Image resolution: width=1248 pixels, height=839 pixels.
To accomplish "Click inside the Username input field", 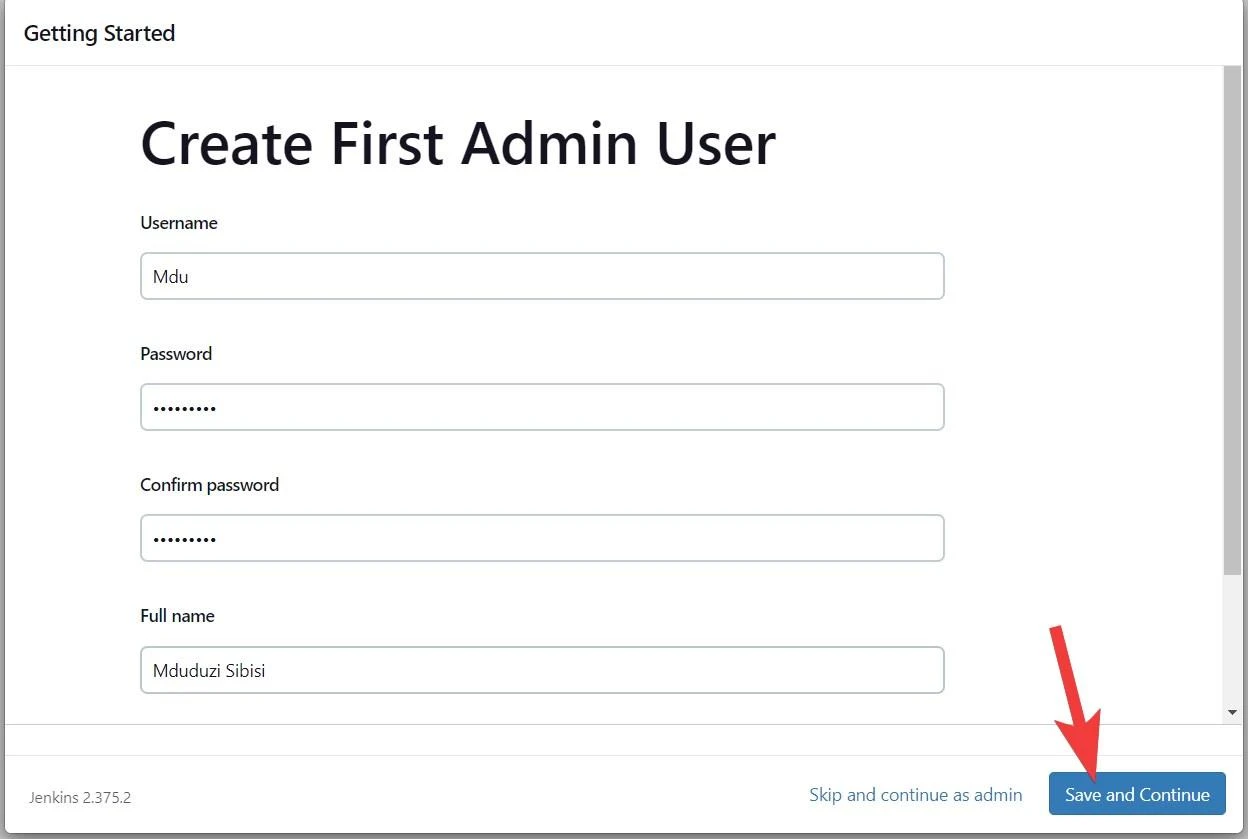I will click(x=542, y=276).
